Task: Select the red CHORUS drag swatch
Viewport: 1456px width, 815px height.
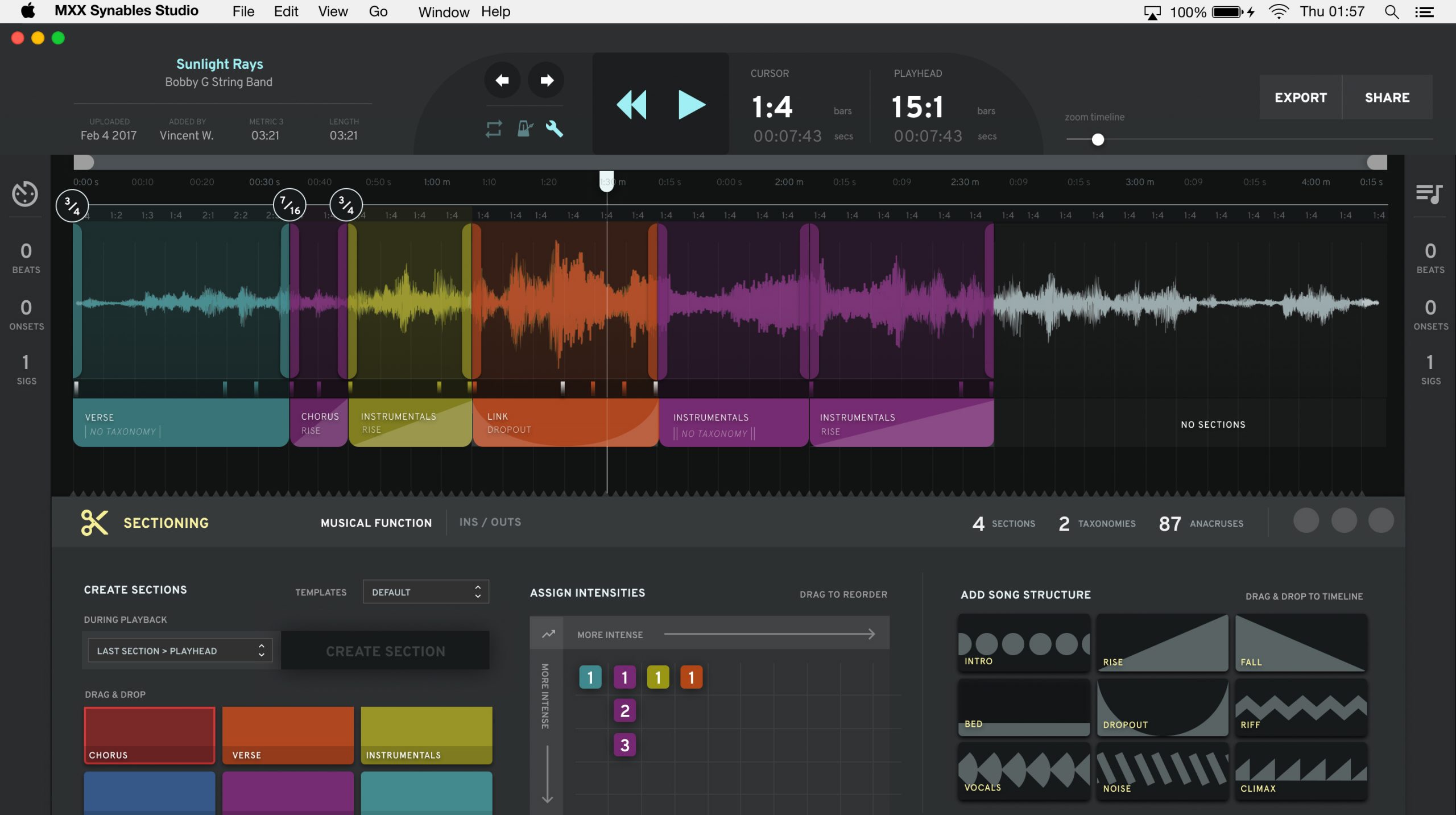Action: (150, 735)
